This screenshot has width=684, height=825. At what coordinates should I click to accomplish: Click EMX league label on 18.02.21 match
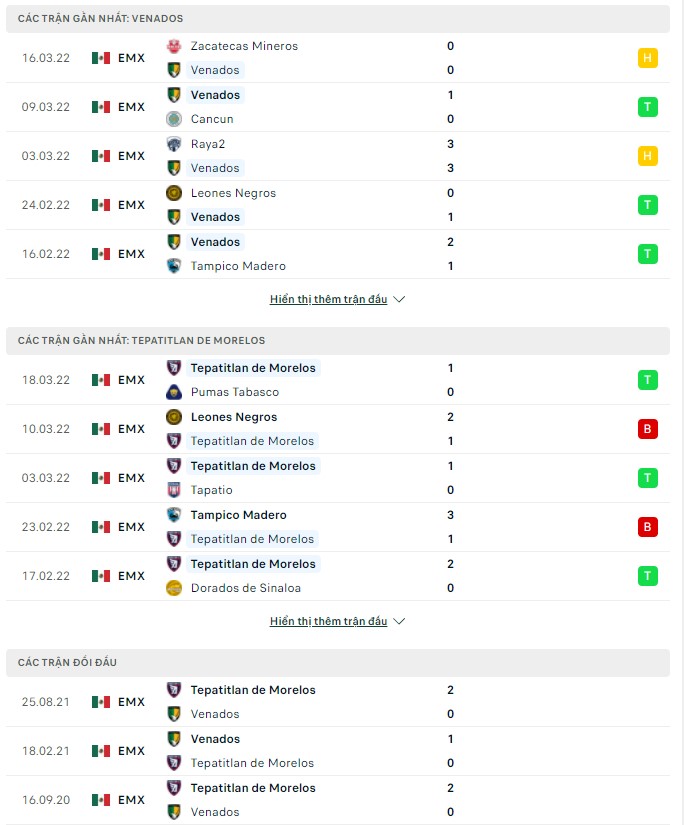tap(131, 751)
